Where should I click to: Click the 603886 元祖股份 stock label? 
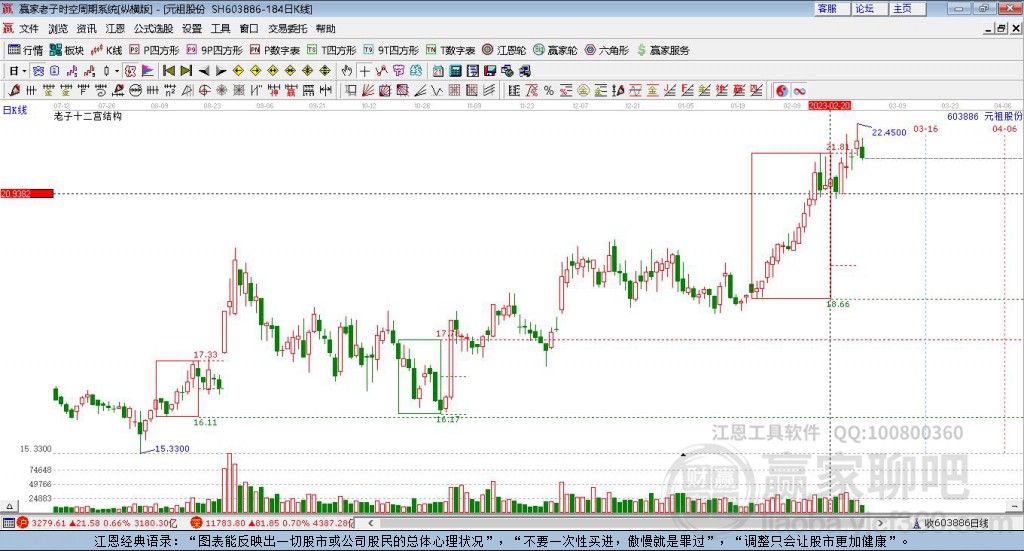985,116
